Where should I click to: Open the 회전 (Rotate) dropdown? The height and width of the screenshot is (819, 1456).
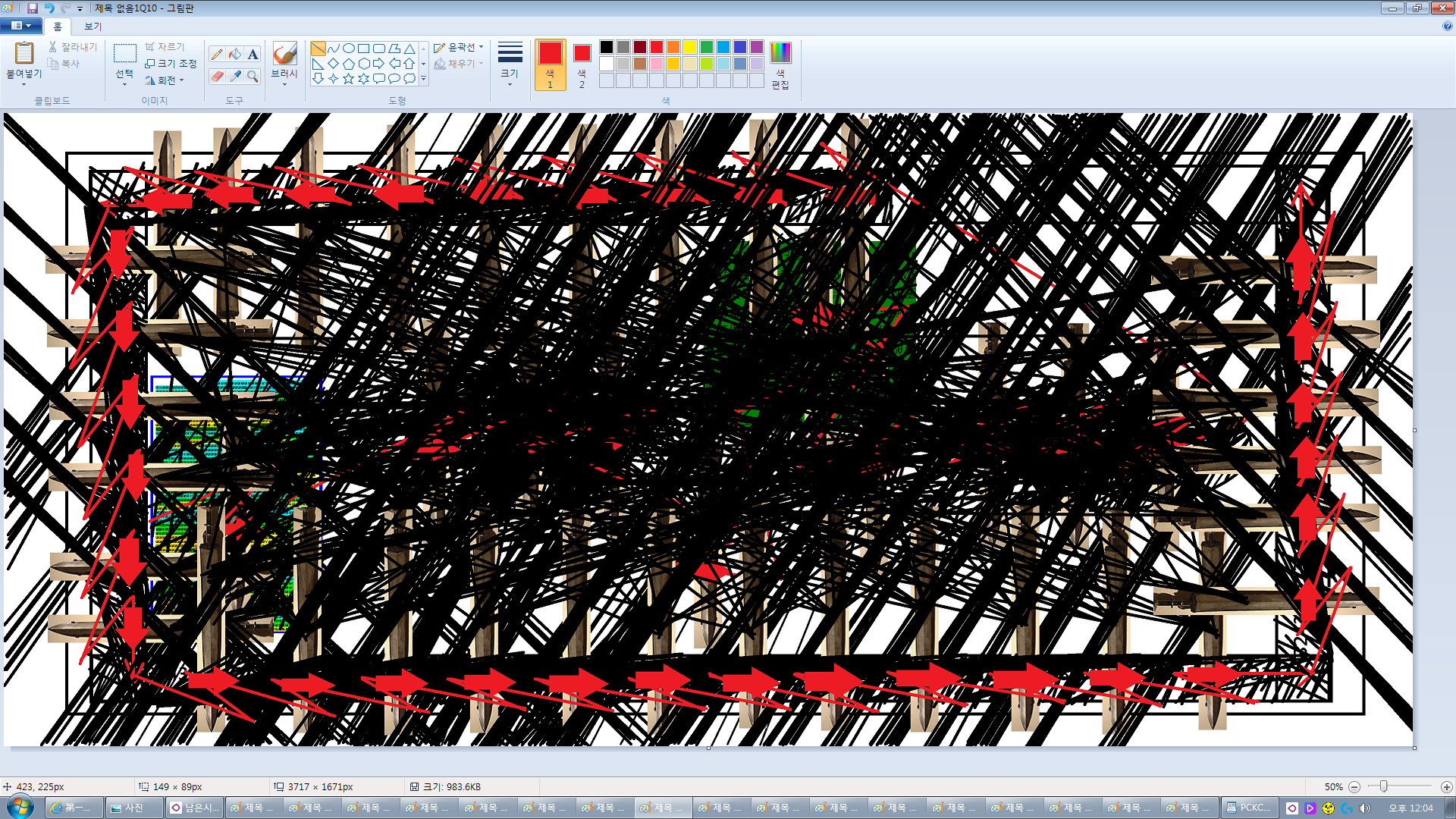pos(165,80)
